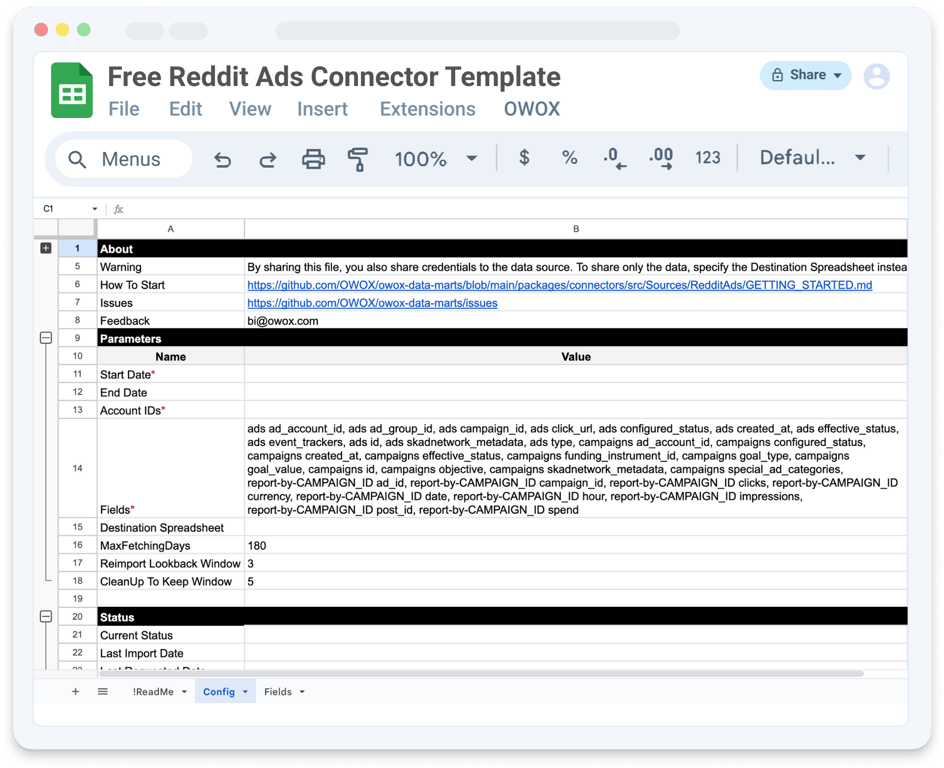
Task: Open the user account avatar
Action: click(x=877, y=76)
